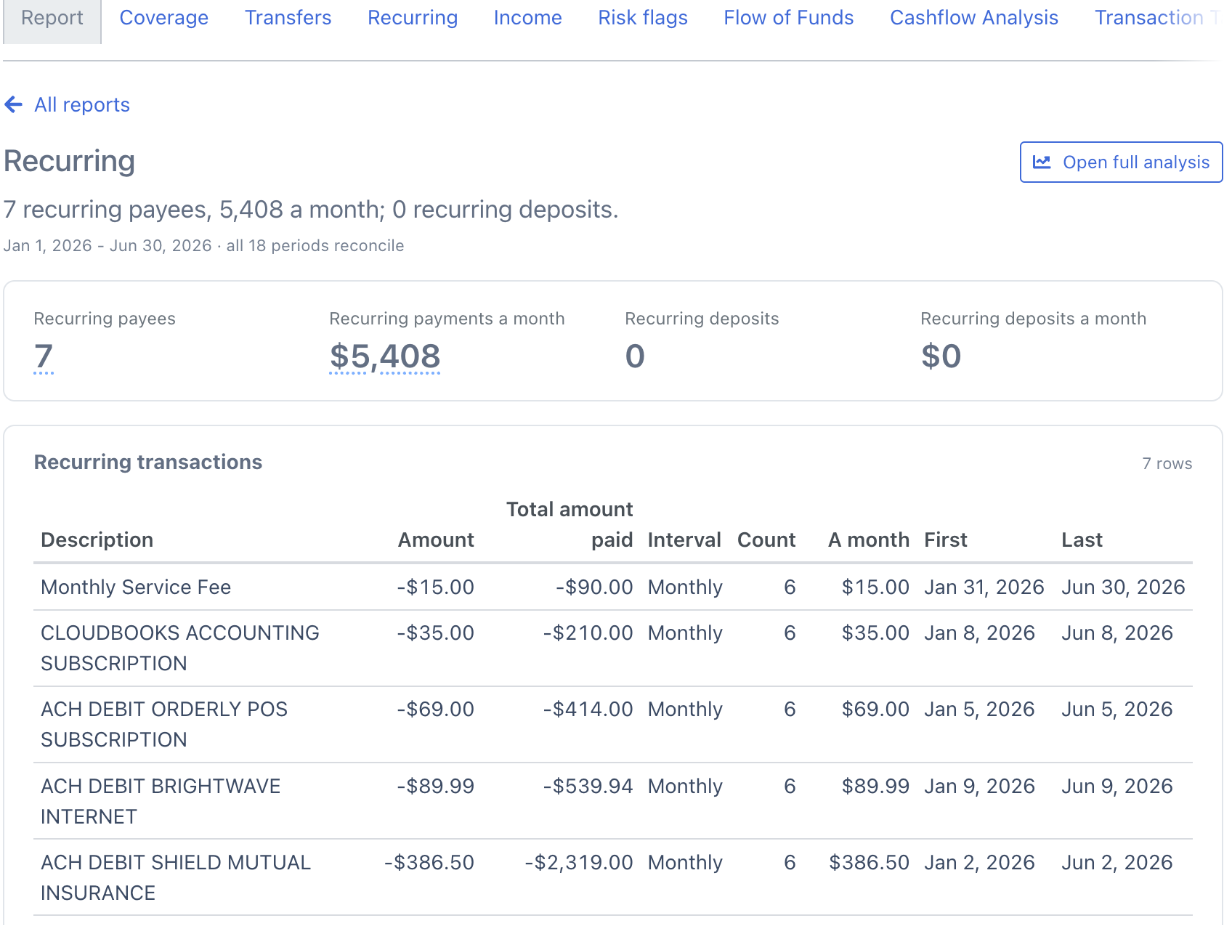
Task: Select ACH DEBIT ORDERLY POS SUBSCRIPTION description
Action: (164, 724)
